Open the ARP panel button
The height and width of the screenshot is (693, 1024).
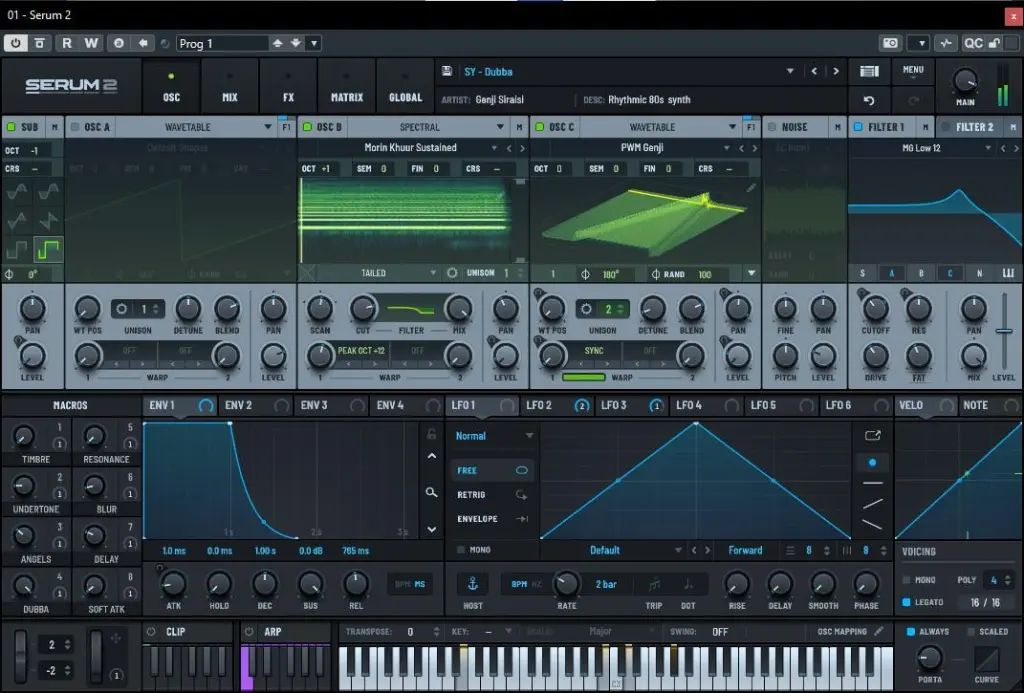click(272, 632)
